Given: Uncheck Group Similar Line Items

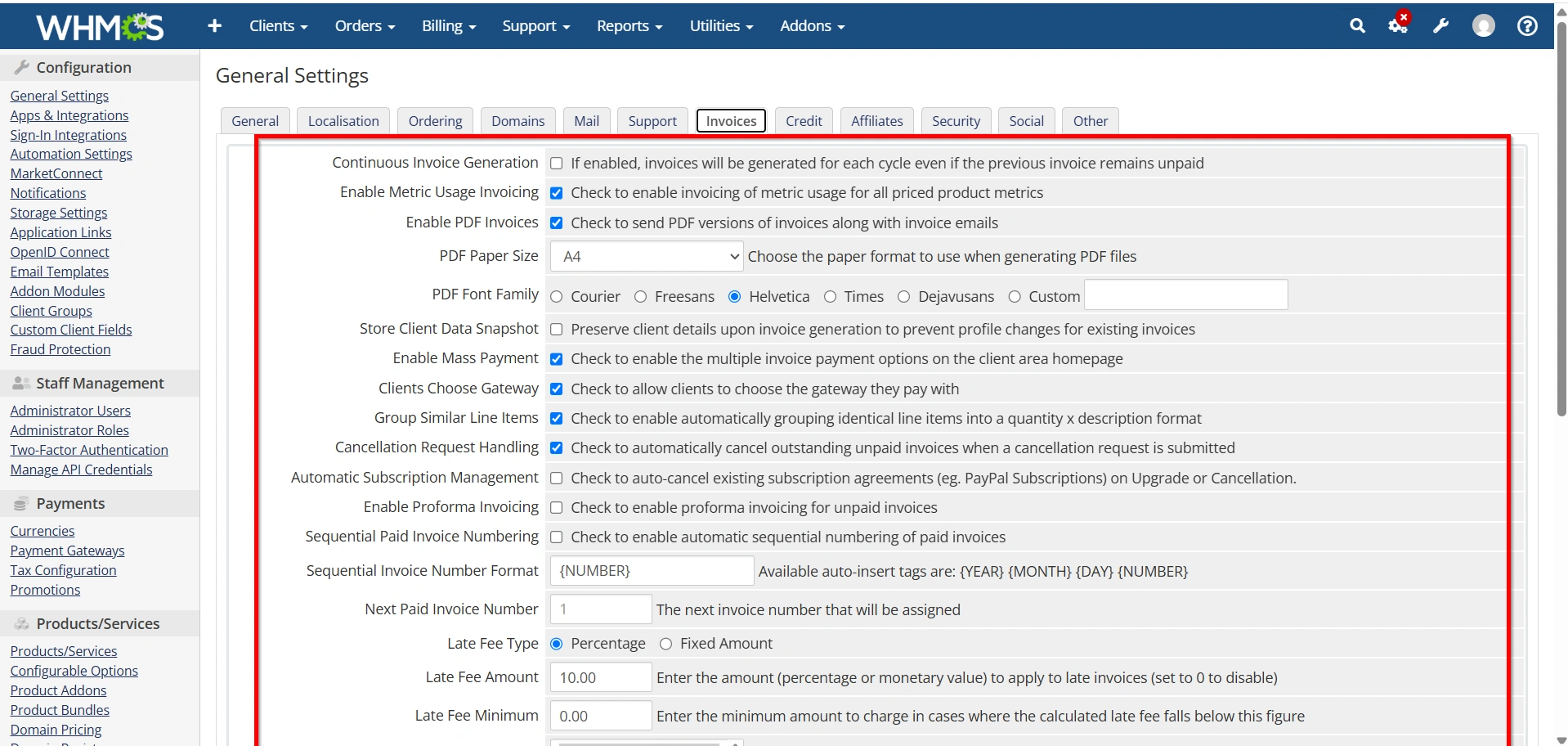Looking at the screenshot, I should click(x=557, y=419).
